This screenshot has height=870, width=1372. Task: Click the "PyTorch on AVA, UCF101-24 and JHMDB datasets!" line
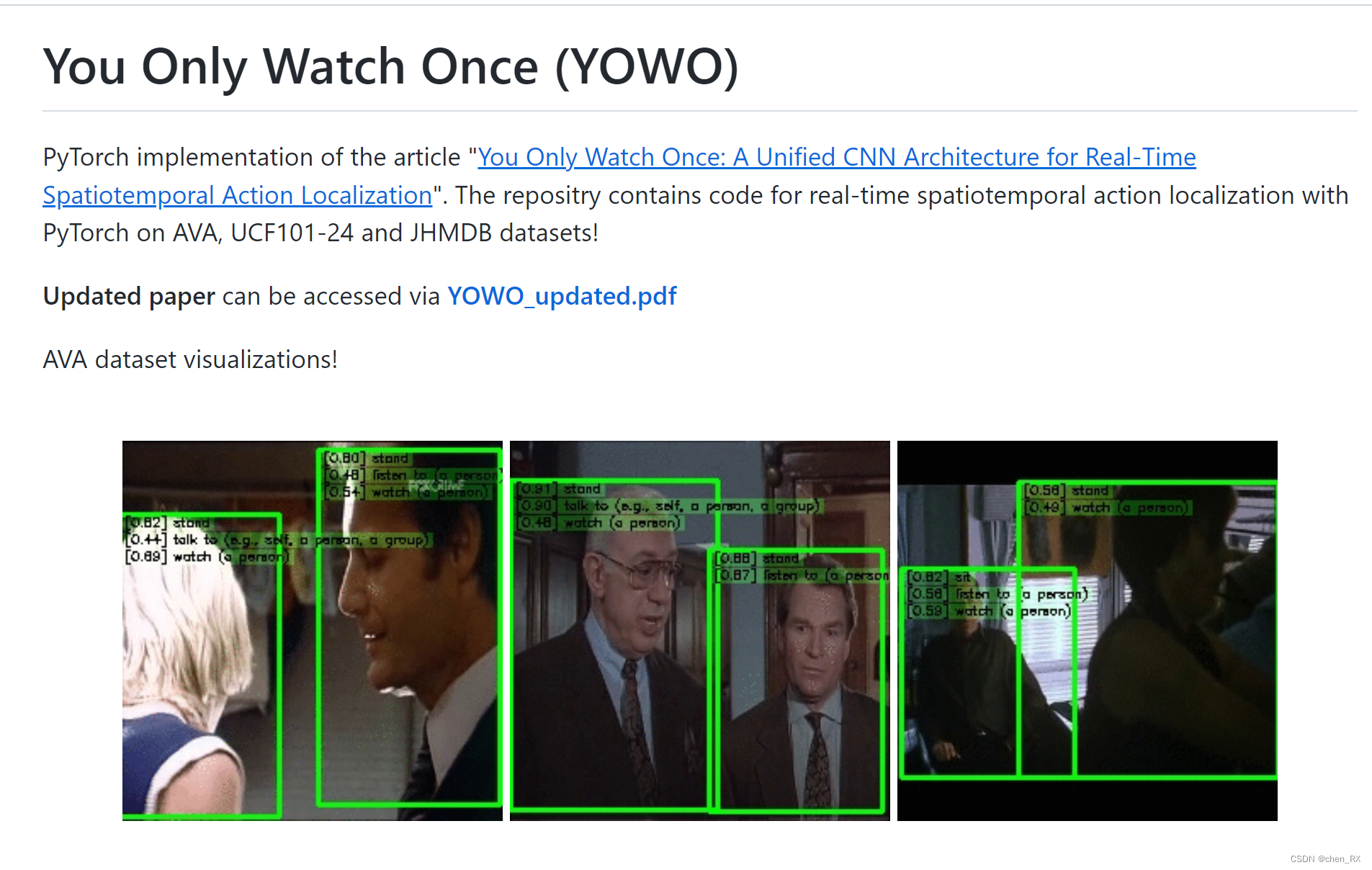click(320, 233)
